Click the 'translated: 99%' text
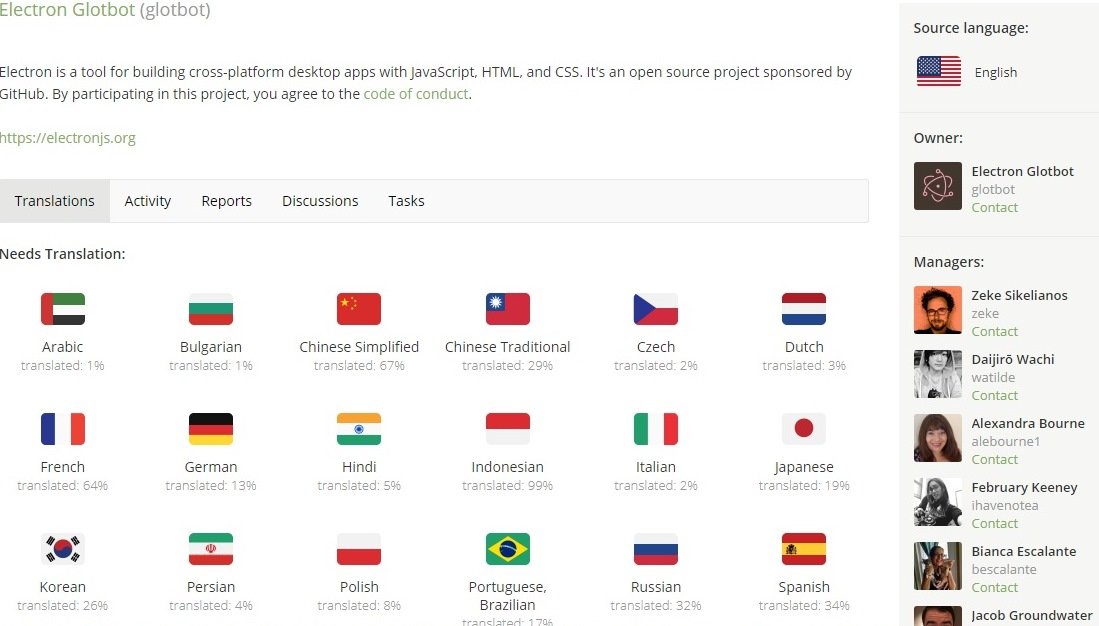 507,485
